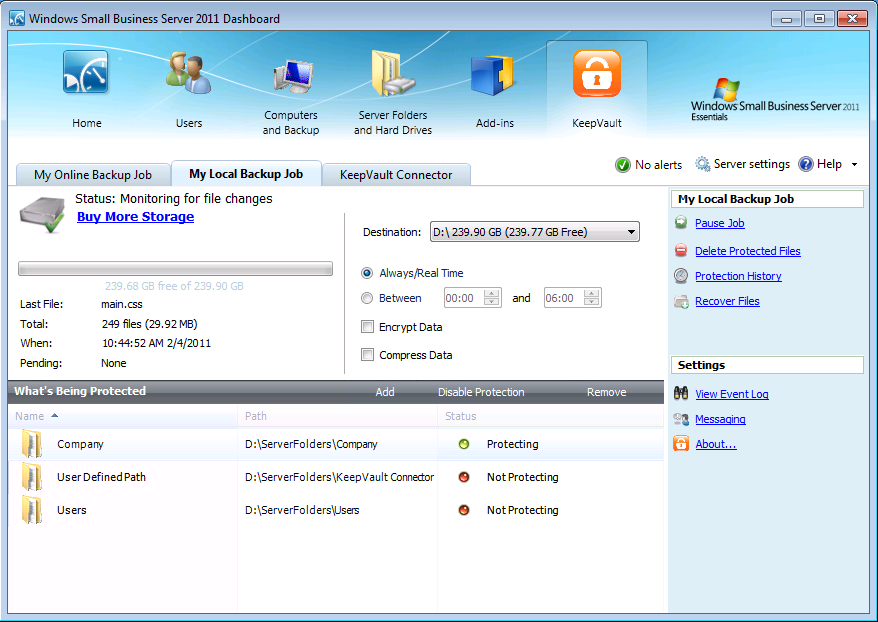878x622 pixels.
Task: Click the Protection History clock icon
Action: pos(681,275)
